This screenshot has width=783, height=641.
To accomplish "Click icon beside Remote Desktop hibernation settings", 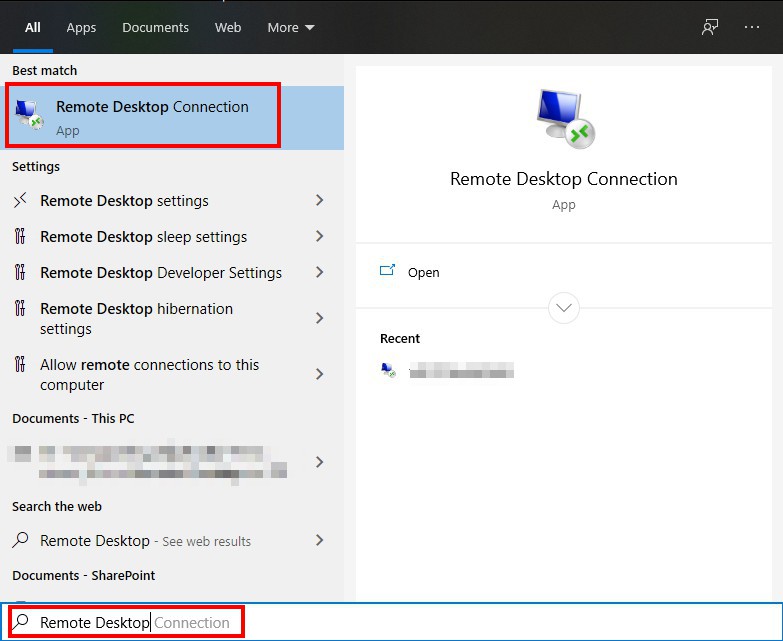I will [20, 308].
